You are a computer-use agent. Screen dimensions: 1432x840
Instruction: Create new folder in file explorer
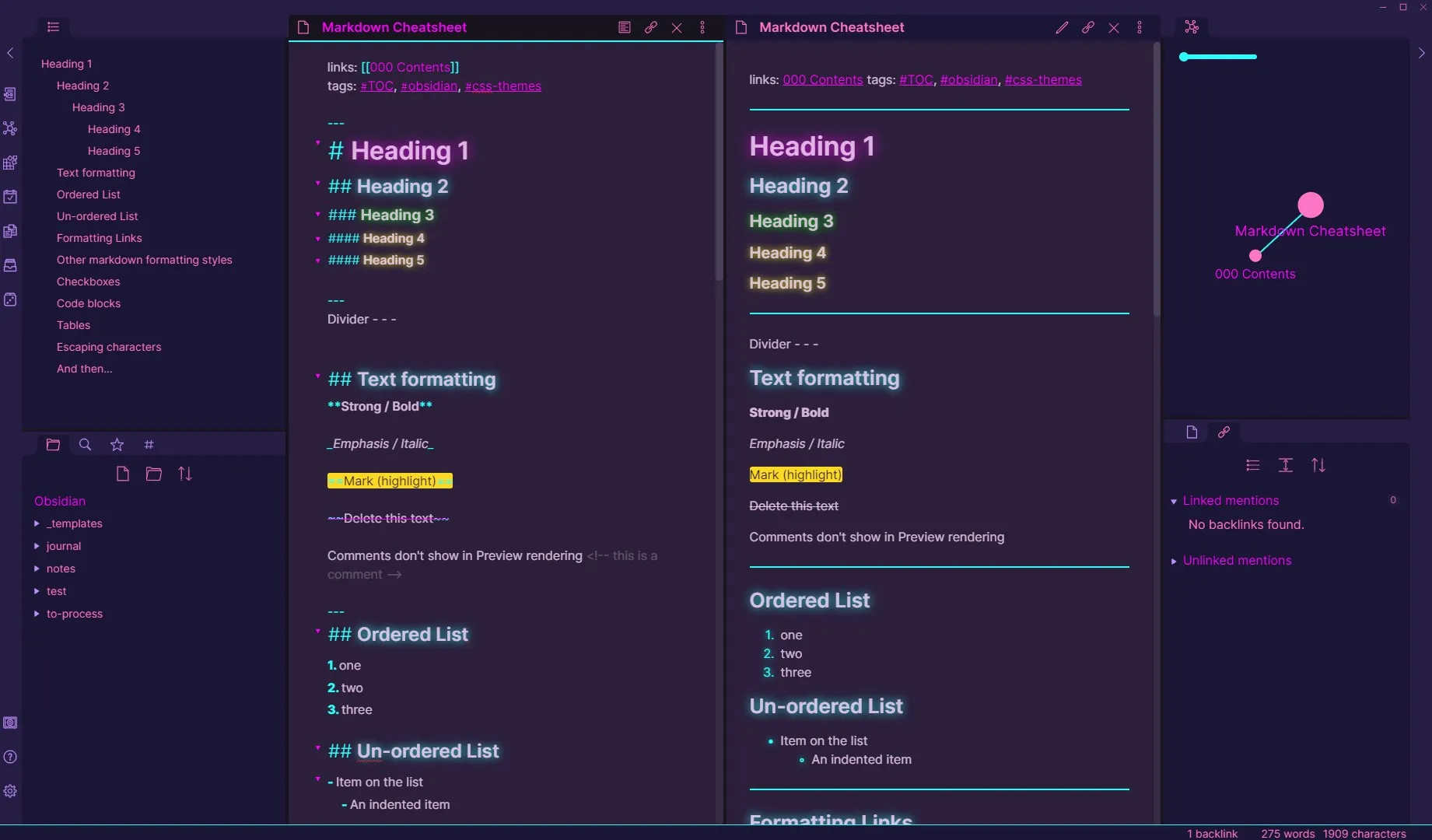click(x=154, y=474)
